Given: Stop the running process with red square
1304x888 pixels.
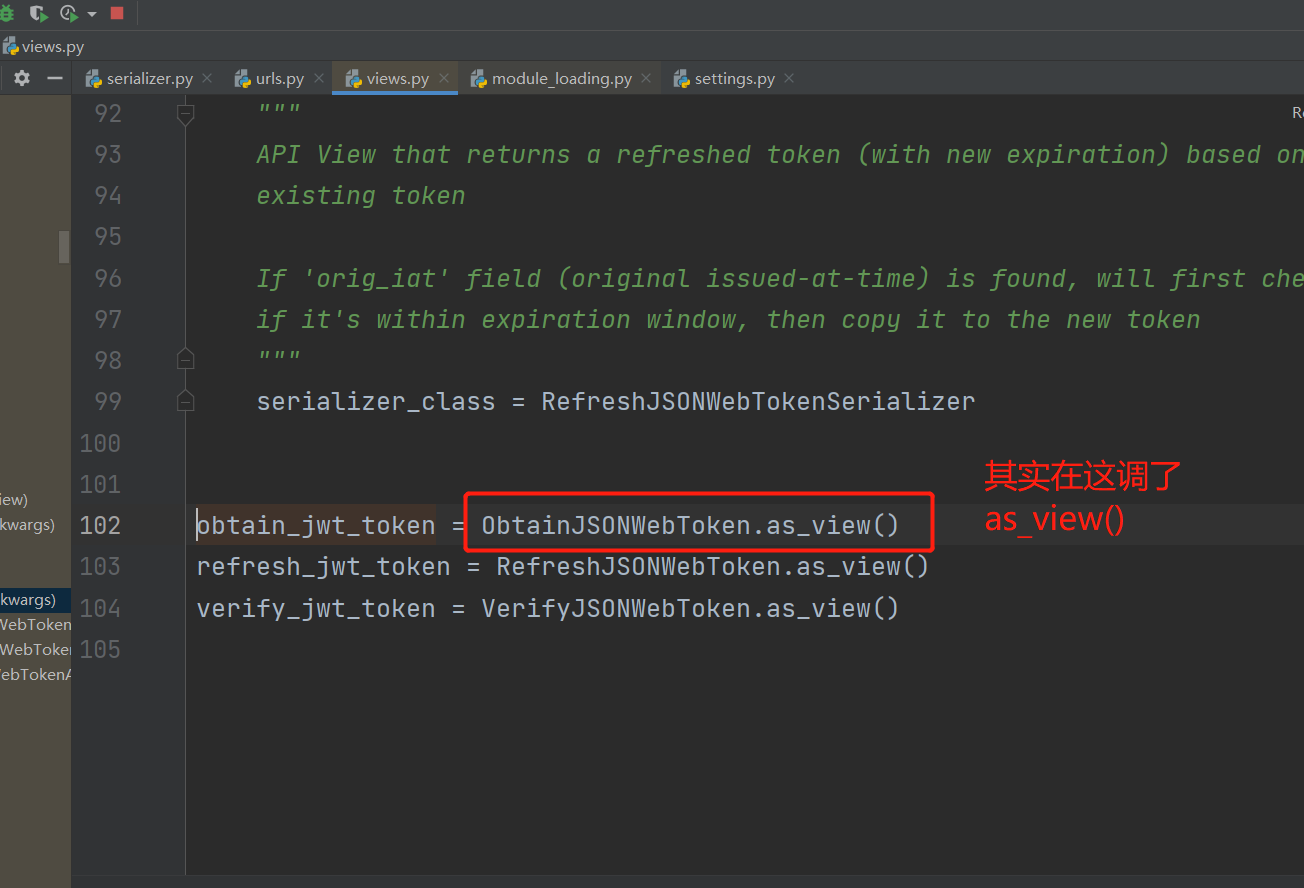Looking at the screenshot, I should point(117,13).
